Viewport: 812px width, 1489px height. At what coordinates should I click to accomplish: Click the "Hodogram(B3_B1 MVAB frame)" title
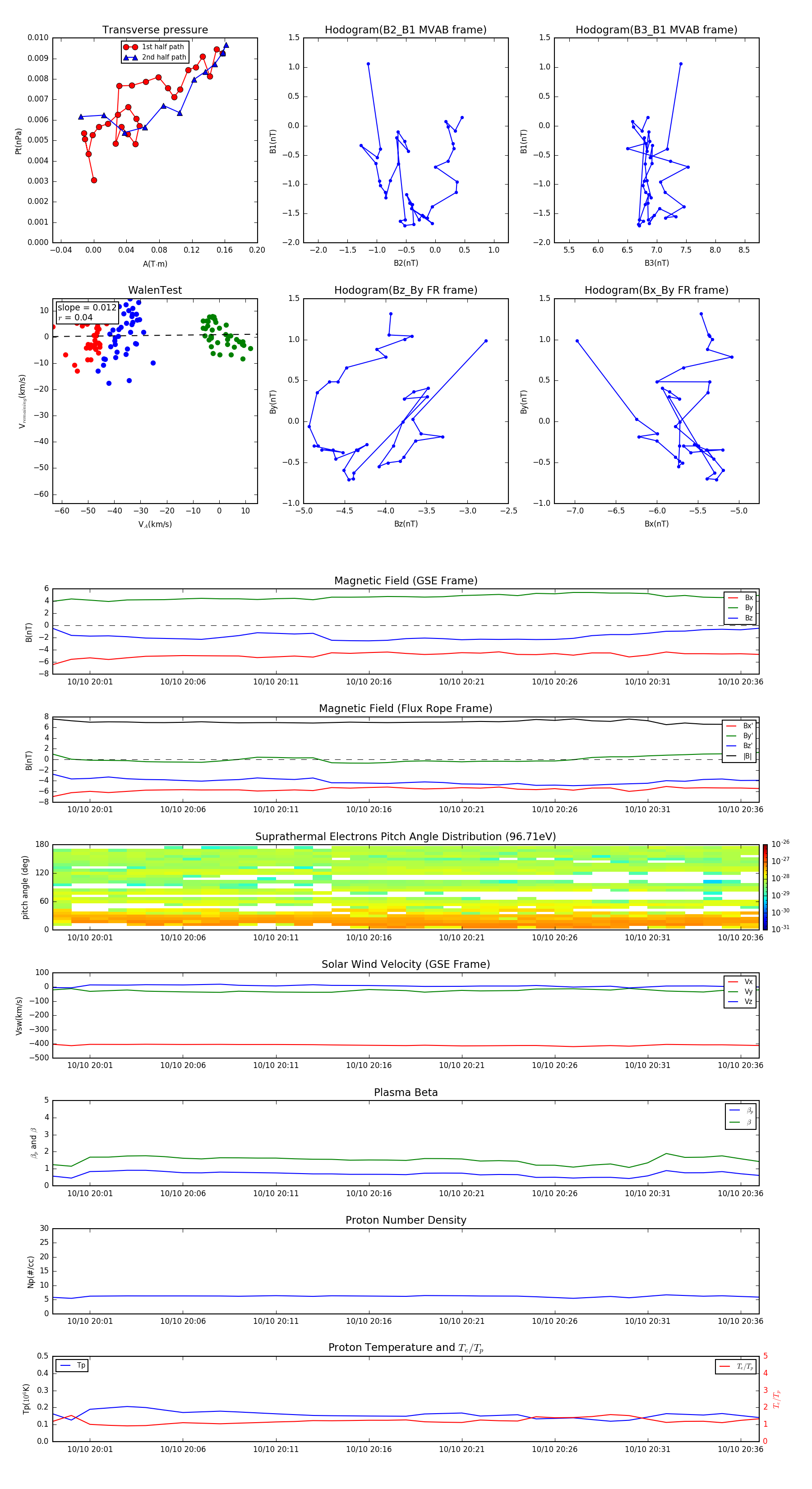656,30
